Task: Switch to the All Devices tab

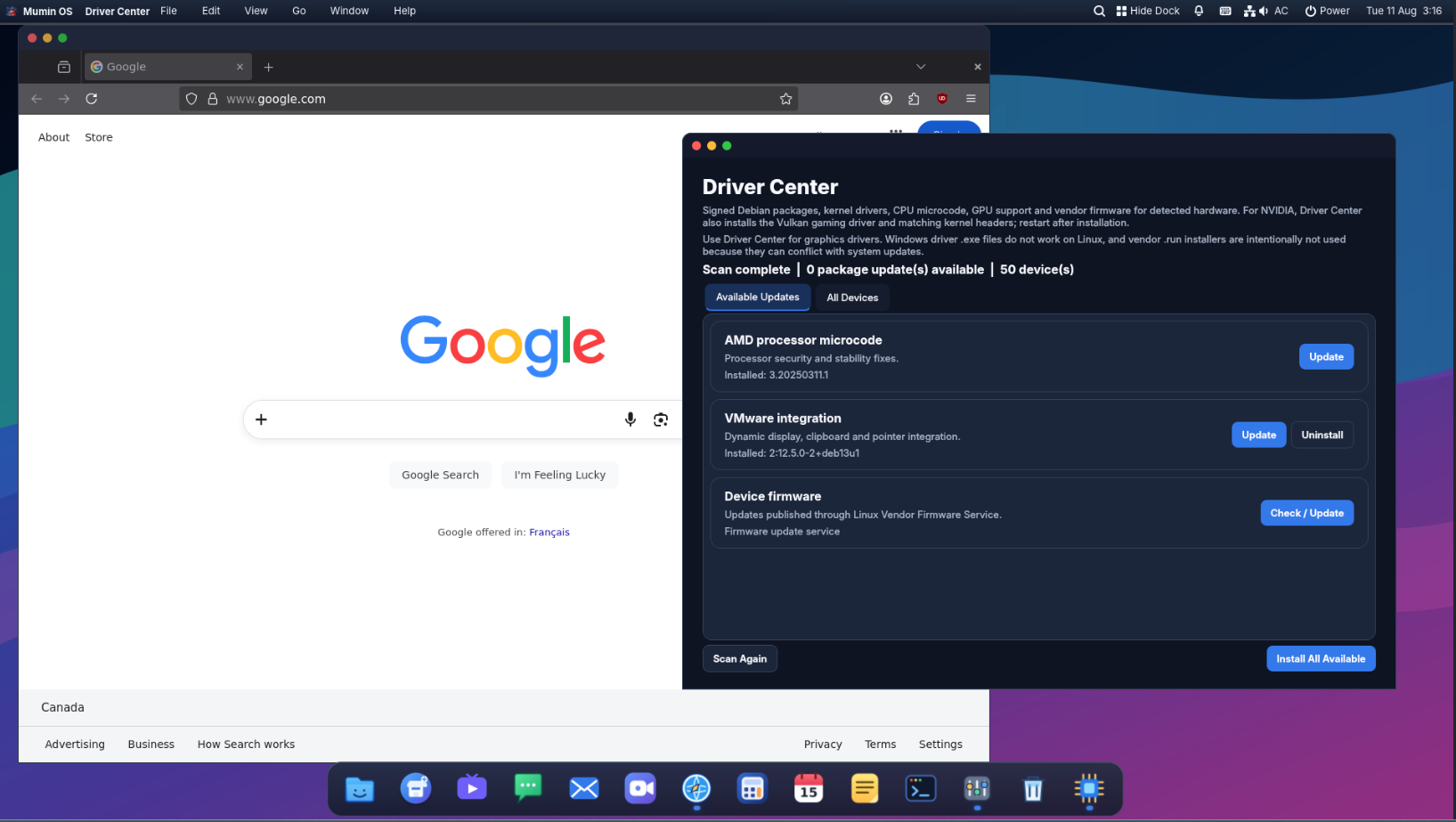Action: pyautogui.click(x=852, y=297)
